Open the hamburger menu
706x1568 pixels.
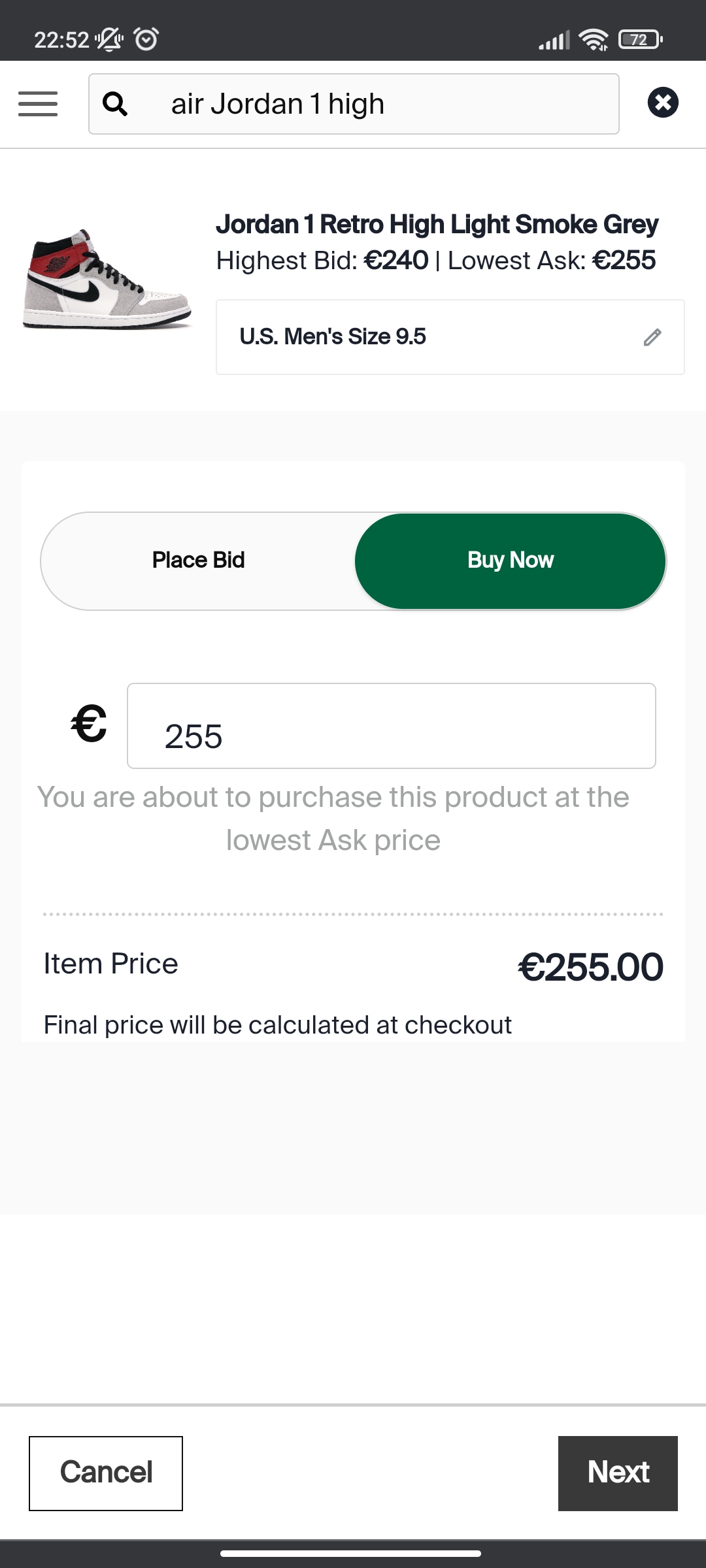(x=38, y=104)
